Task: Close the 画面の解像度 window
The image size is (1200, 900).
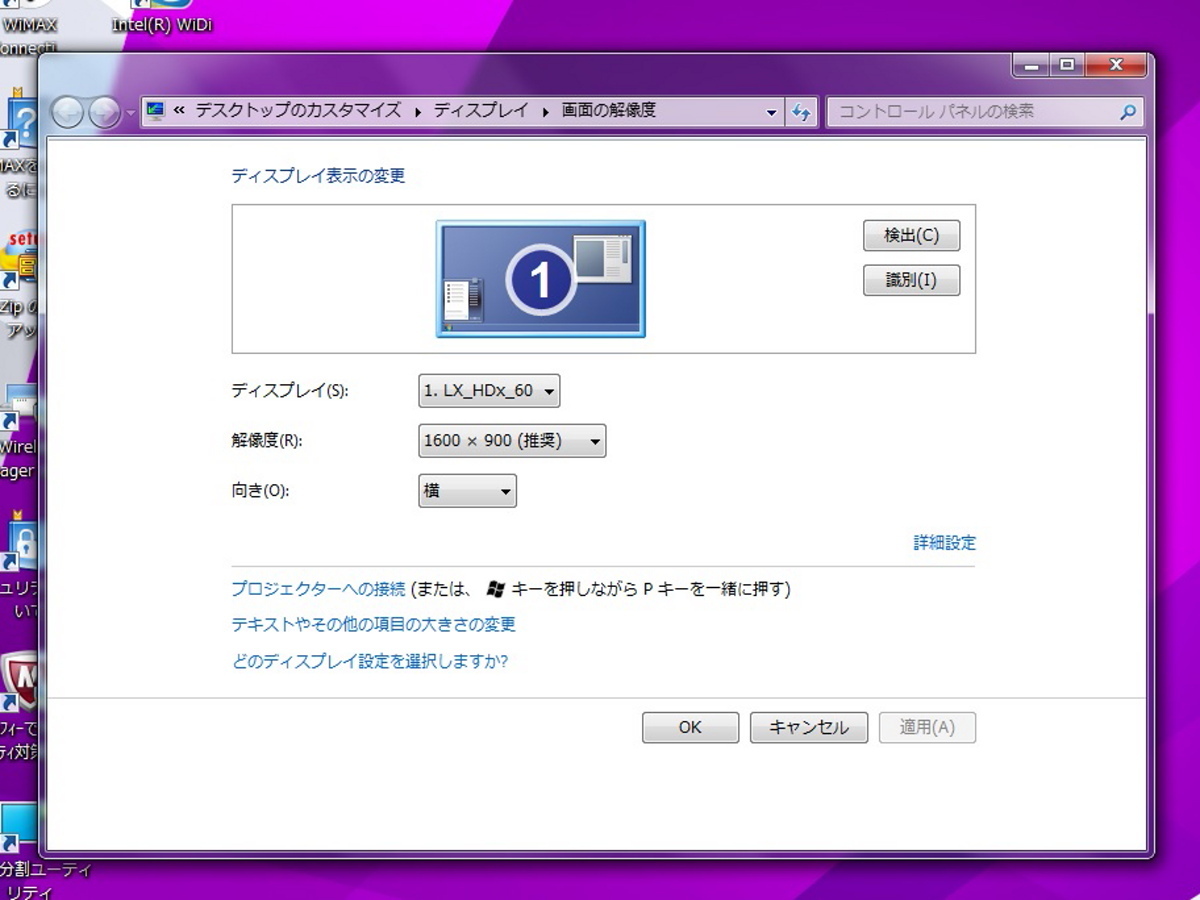Action: (1116, 65)
